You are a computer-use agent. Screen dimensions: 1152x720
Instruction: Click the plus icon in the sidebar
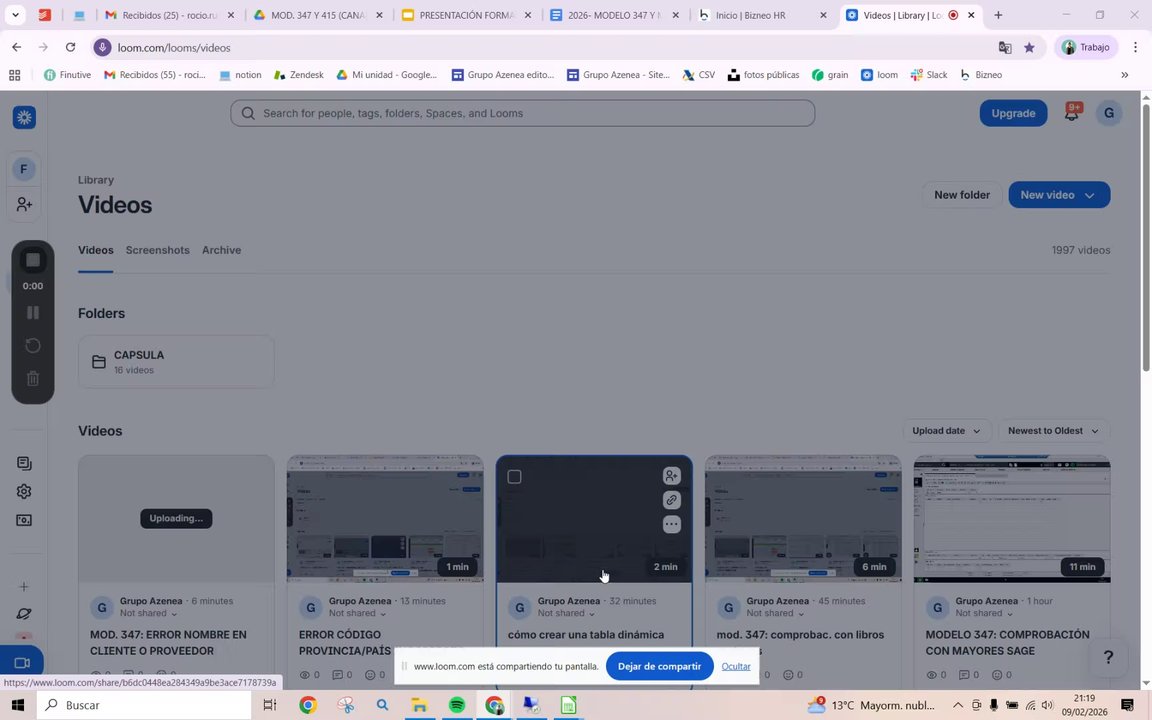24,586
